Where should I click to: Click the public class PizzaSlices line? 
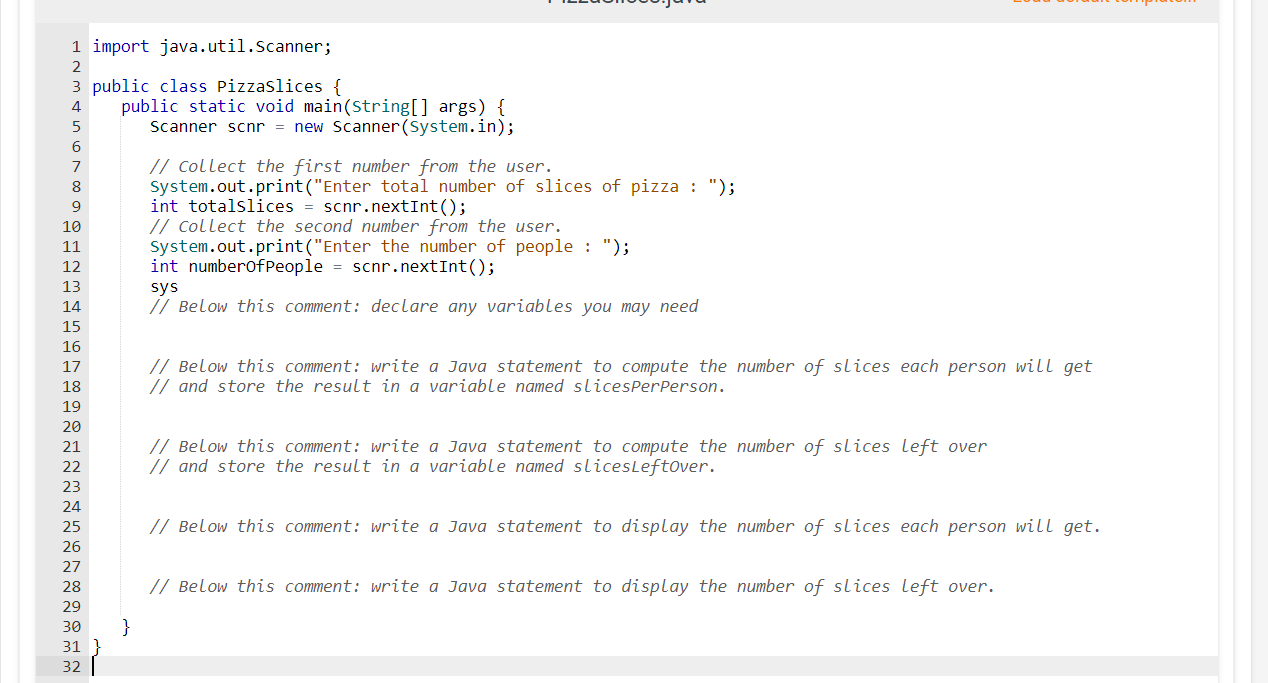coord(215,86)
